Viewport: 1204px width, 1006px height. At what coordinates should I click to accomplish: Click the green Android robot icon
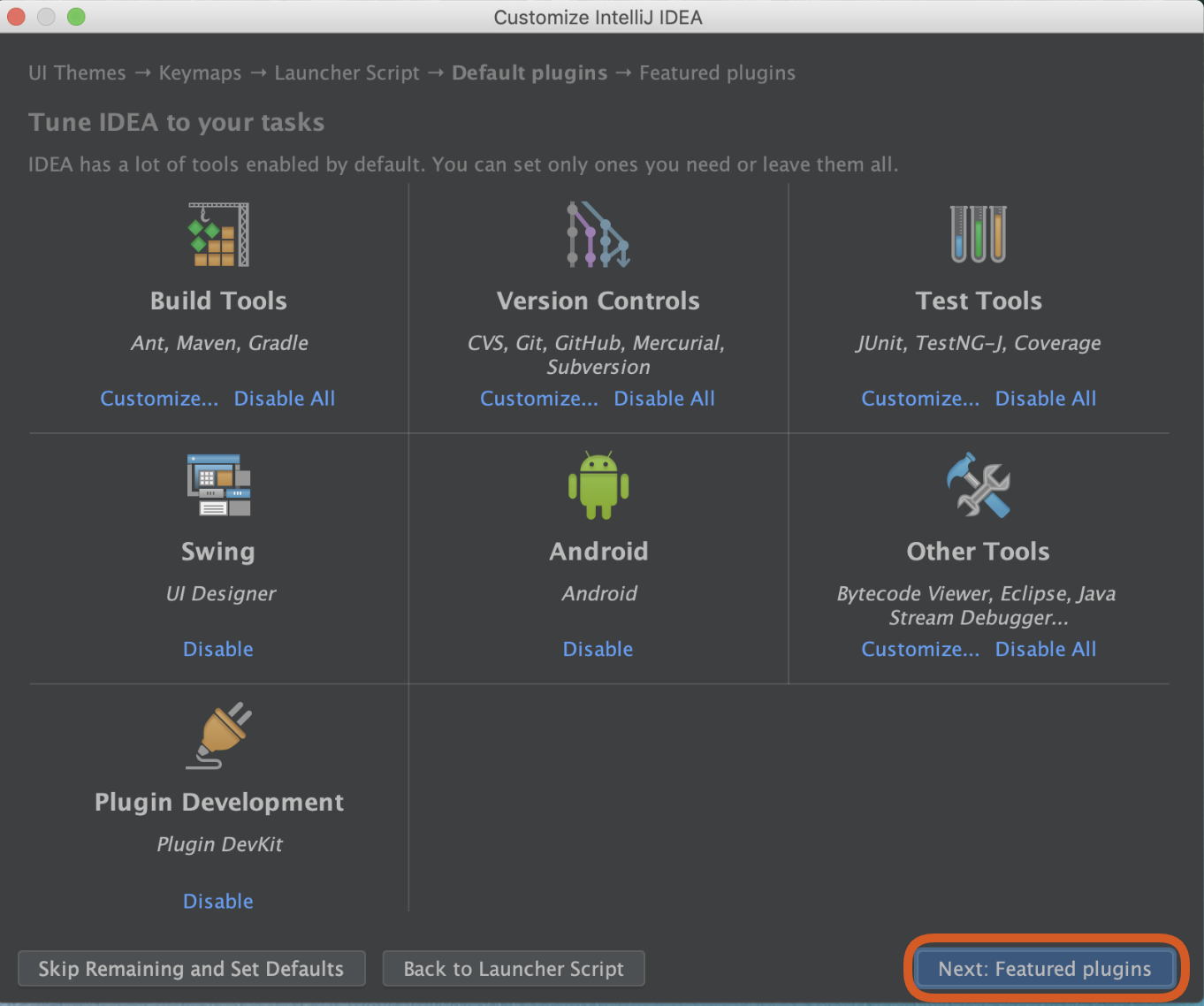598,485
